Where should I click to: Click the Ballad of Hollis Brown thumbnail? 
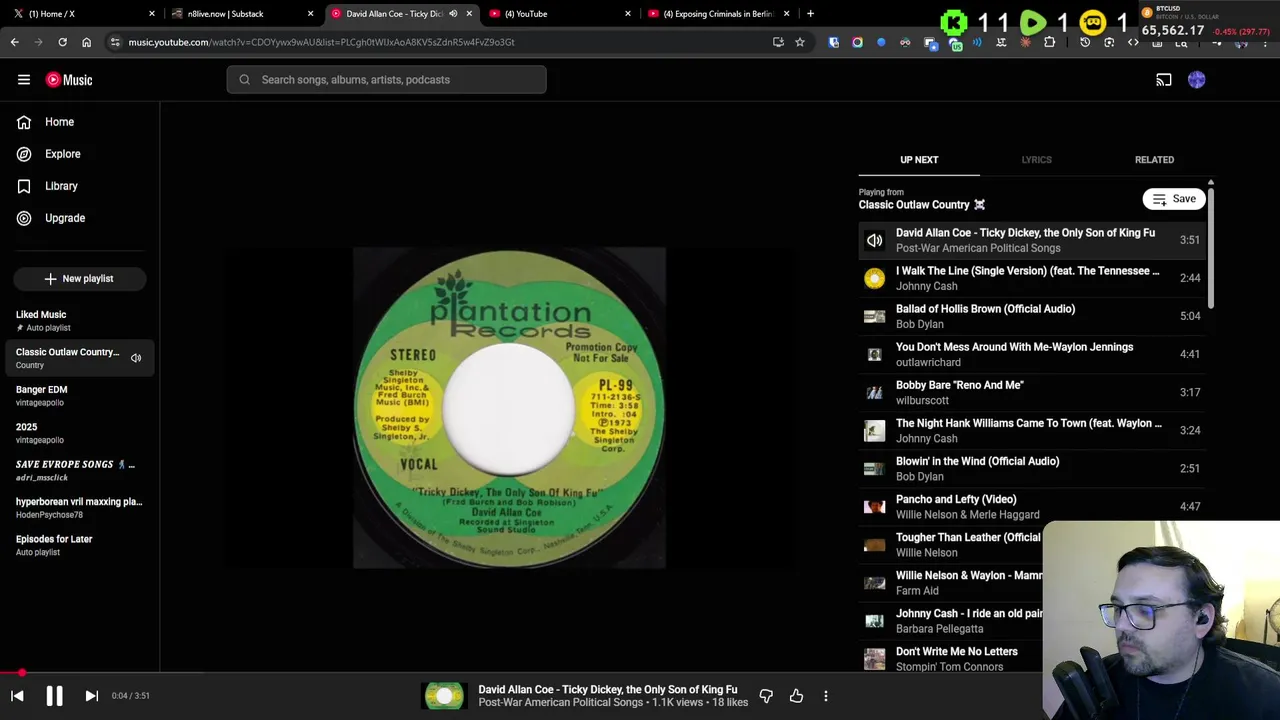tap(875, 317)
